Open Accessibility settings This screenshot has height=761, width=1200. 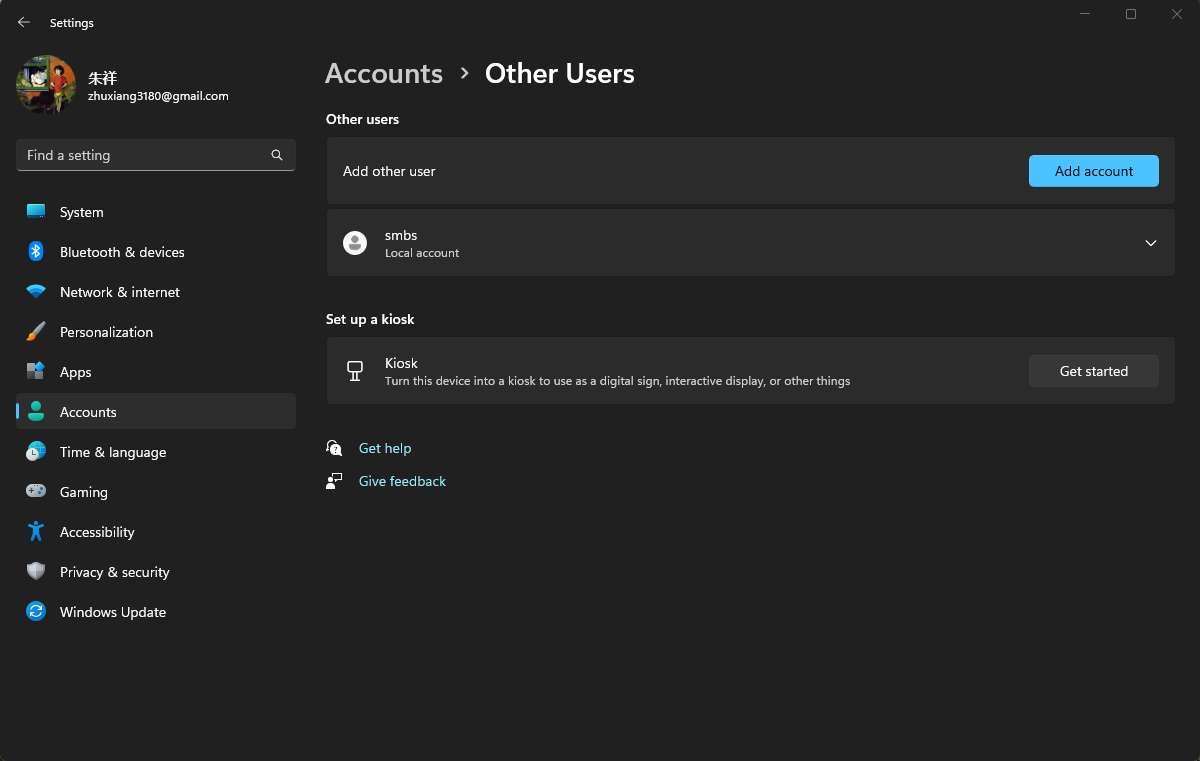[x=96, y=531]
